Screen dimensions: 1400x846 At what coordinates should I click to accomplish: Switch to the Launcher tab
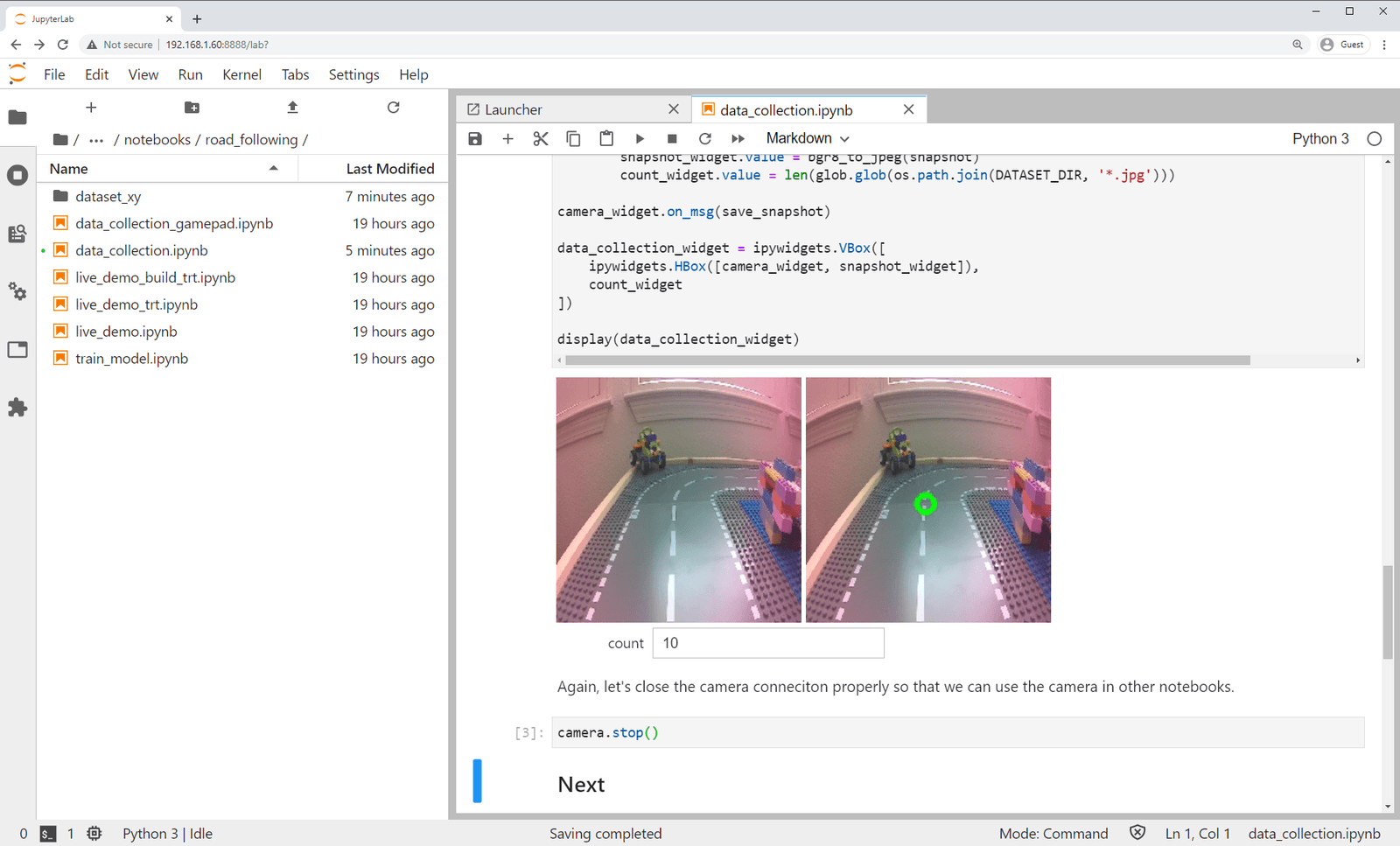tap(573, 109)
